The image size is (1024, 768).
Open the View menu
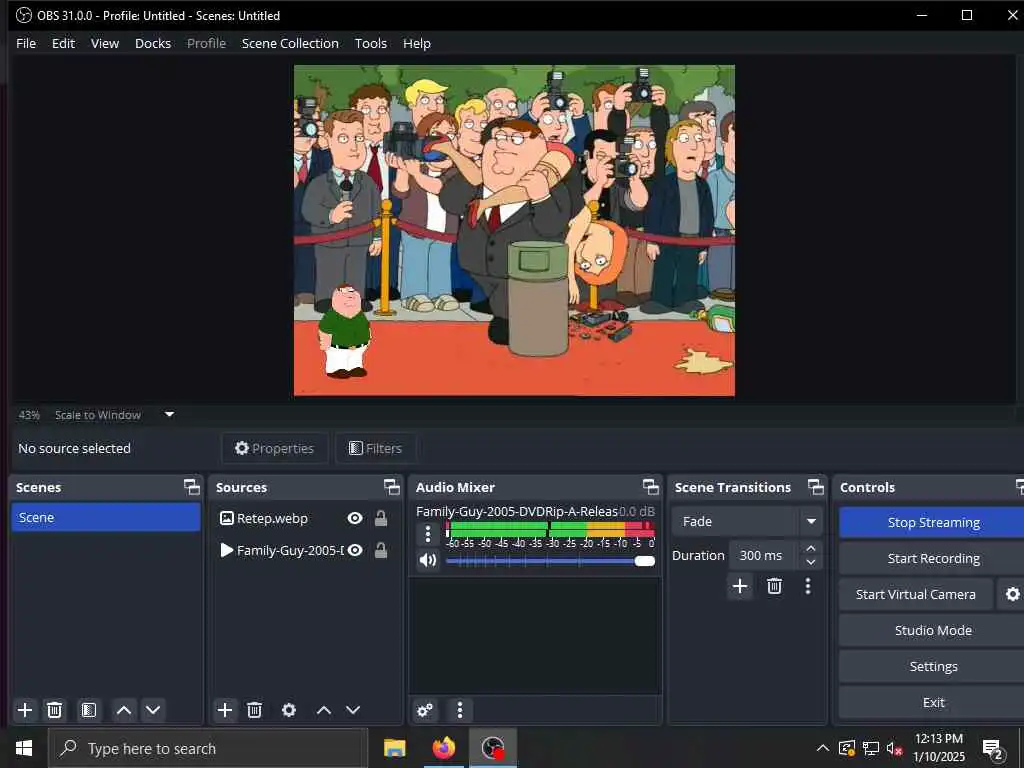pyautogui.click(x=104, y=43)
